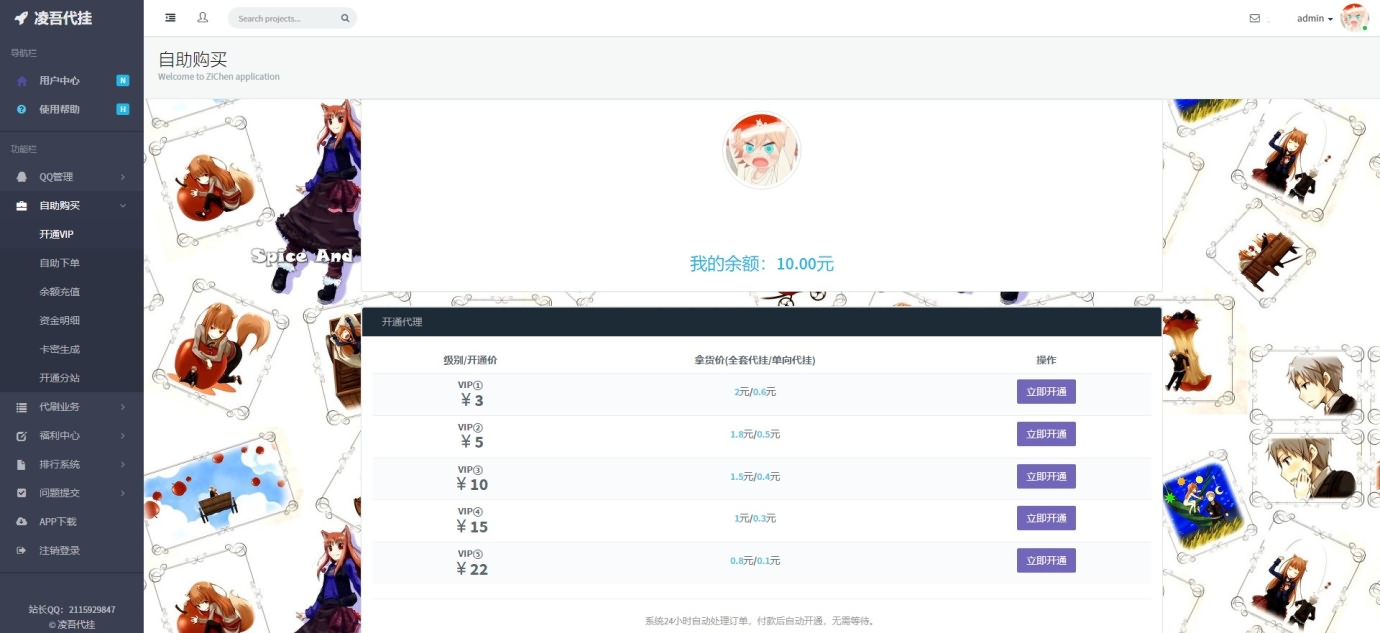Click 立即开通 for VIP② ¥5
This screenshot has height=633, width=1380.
tap(1046, 434)
